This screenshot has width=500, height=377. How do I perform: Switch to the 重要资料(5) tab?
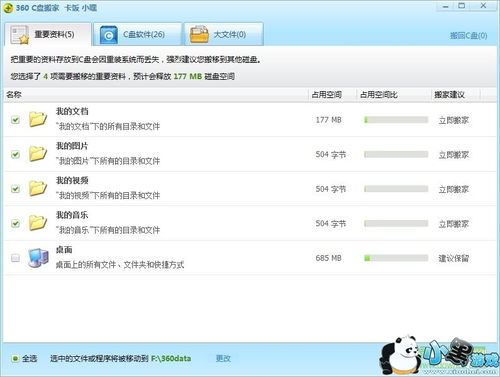coord(48,35)
